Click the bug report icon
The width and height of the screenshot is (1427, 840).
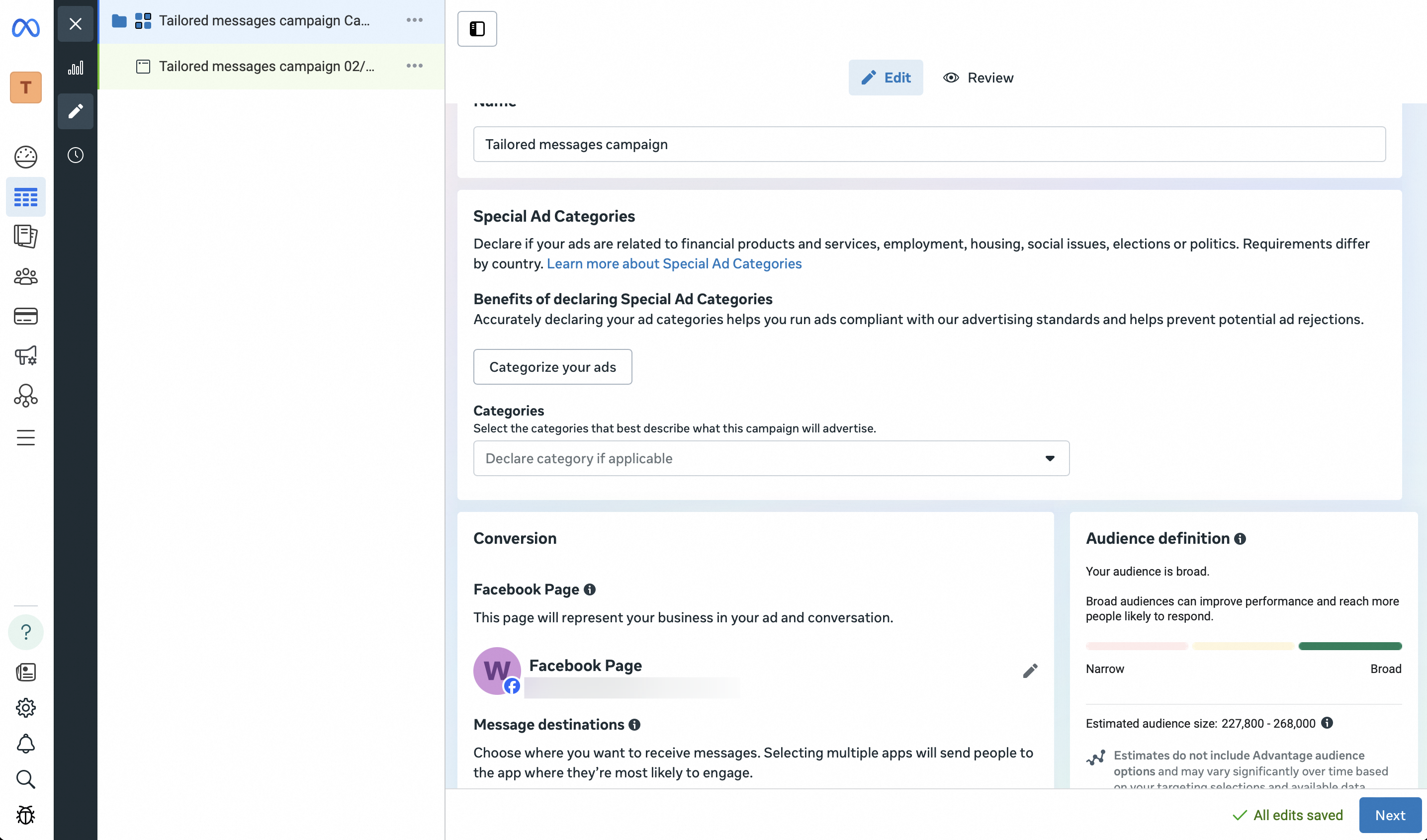(x=25, y=815)
